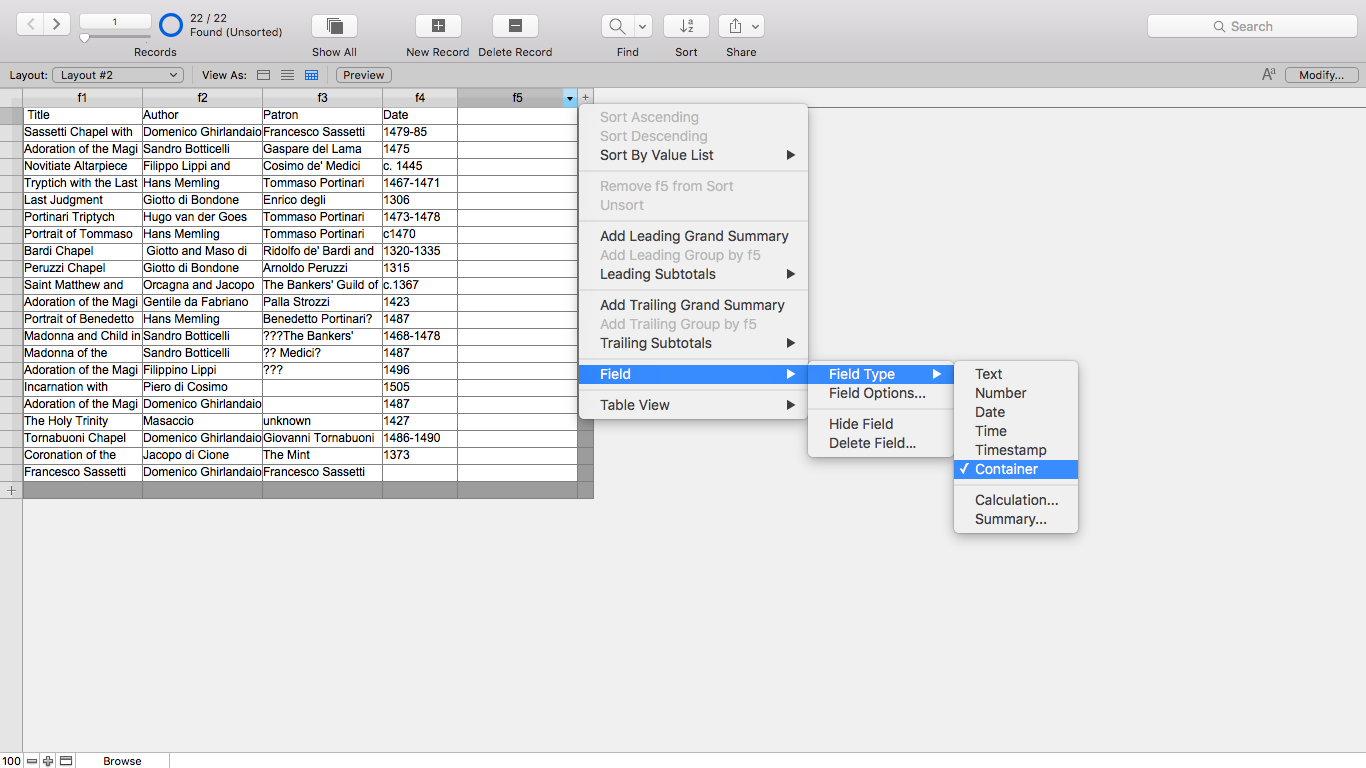The height and width of the screenshot is (768, 1366).
Task: Open the Find options dropdown arrow
Action: coord(643,26)
